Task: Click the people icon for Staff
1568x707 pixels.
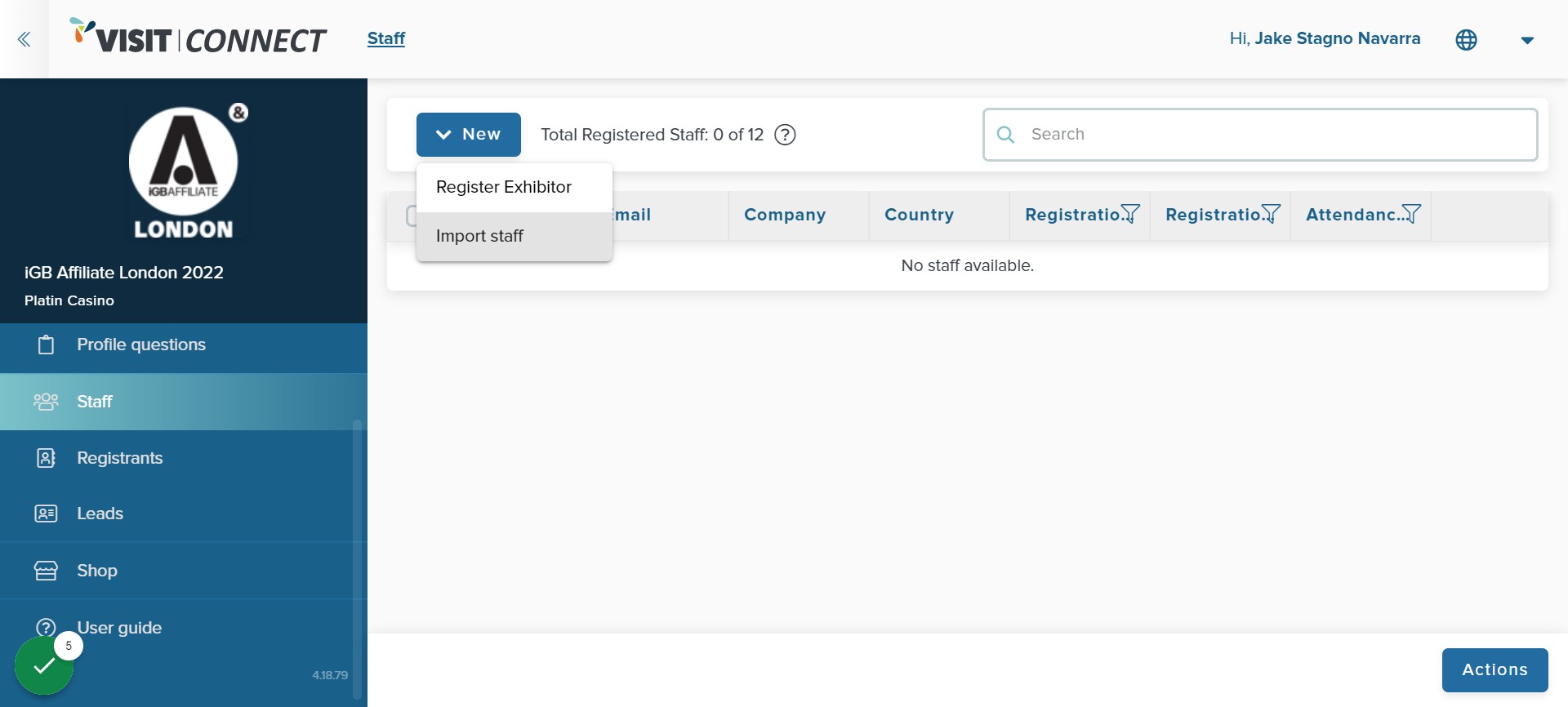Action: (x=46, y=402)
